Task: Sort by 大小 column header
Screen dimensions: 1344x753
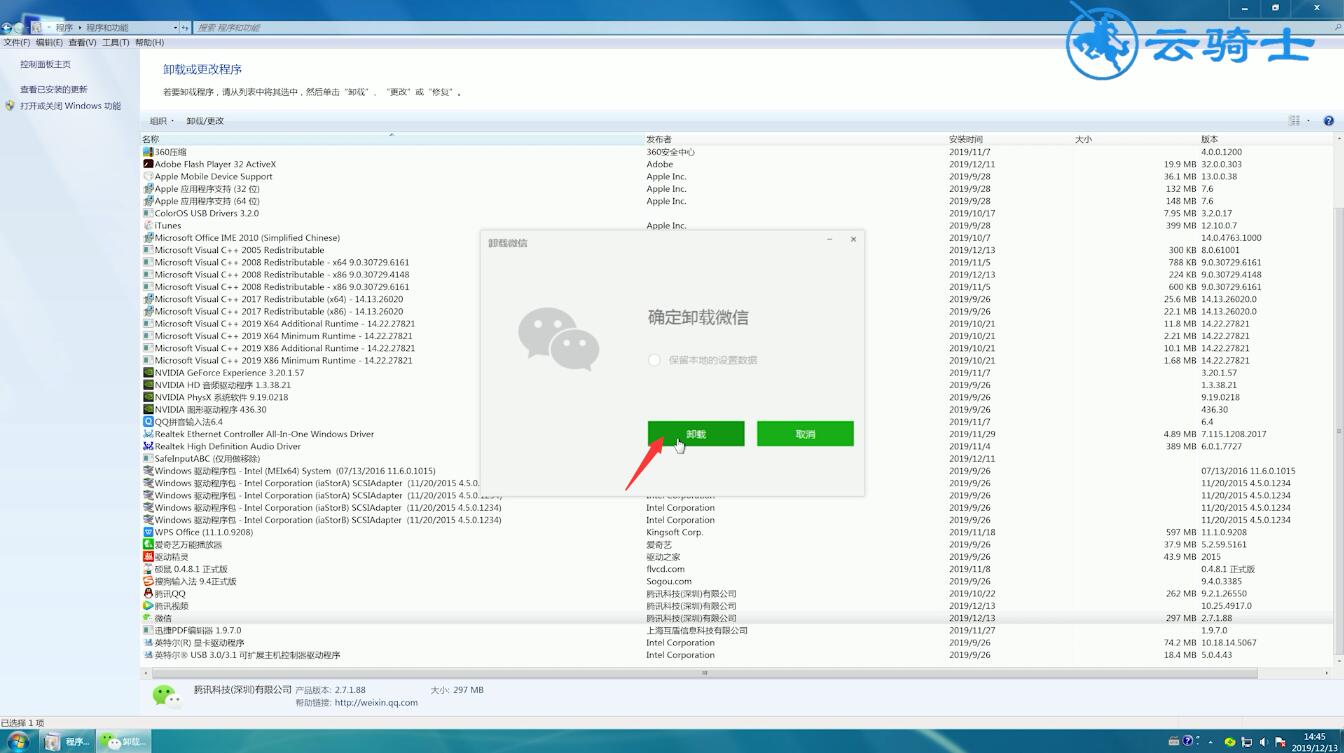Action: (x=1083, y=139)
